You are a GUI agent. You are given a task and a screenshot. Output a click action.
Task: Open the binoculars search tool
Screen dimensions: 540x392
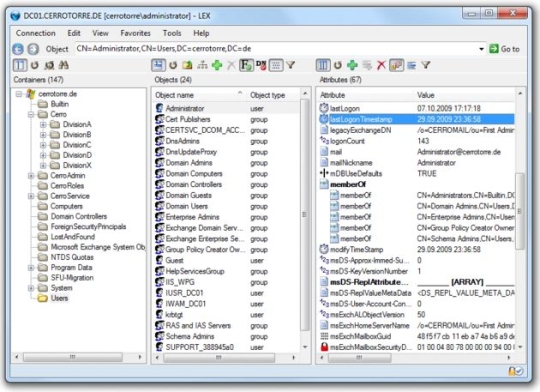(x=64, y=65)
